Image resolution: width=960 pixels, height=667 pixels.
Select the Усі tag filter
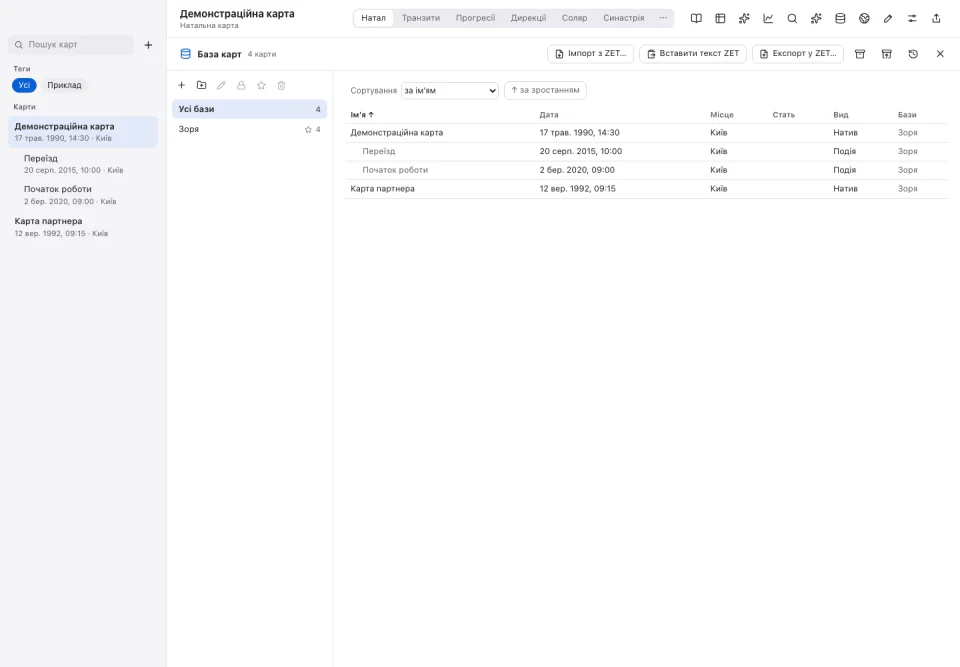(x=24, y=85)
